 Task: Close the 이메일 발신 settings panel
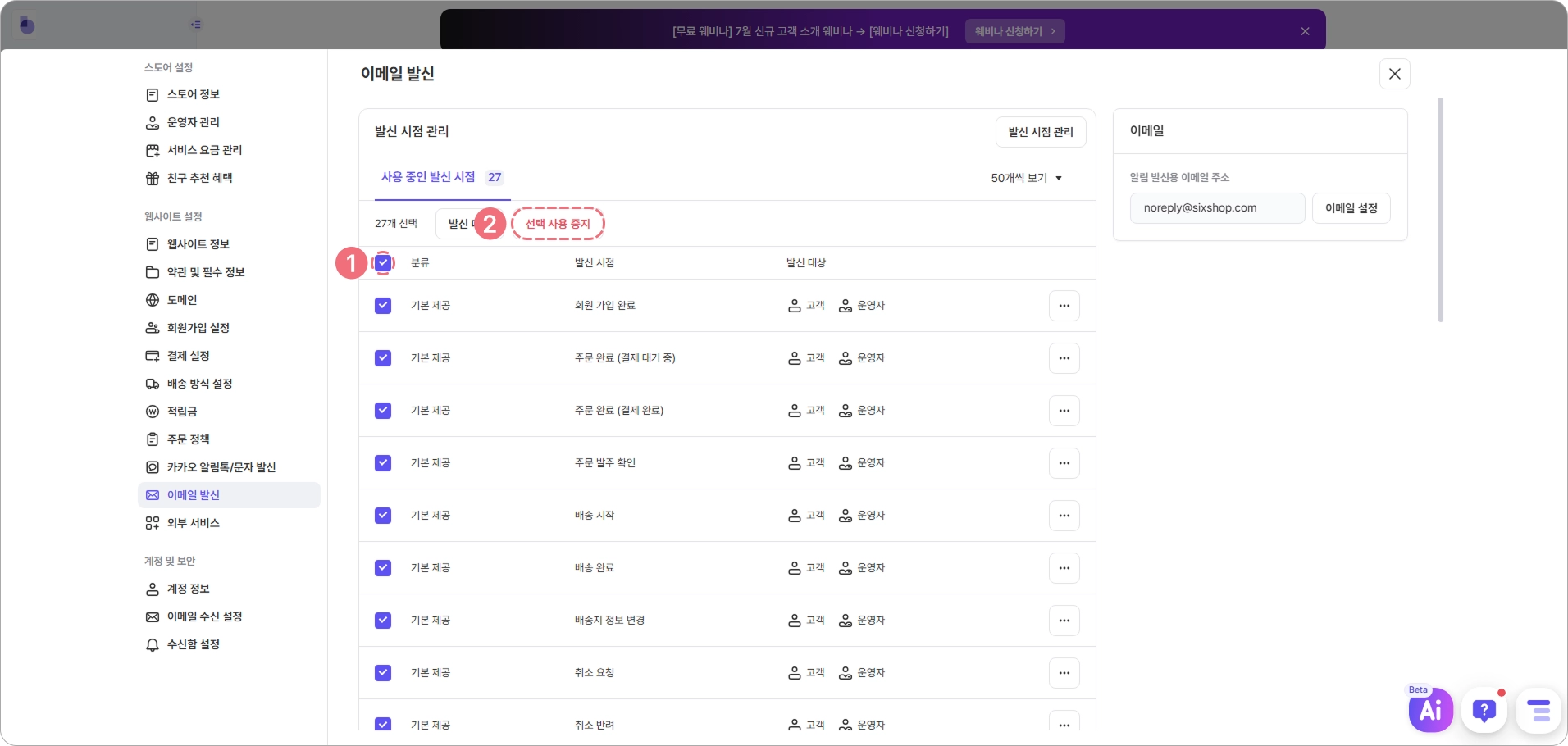(1394, 74)
